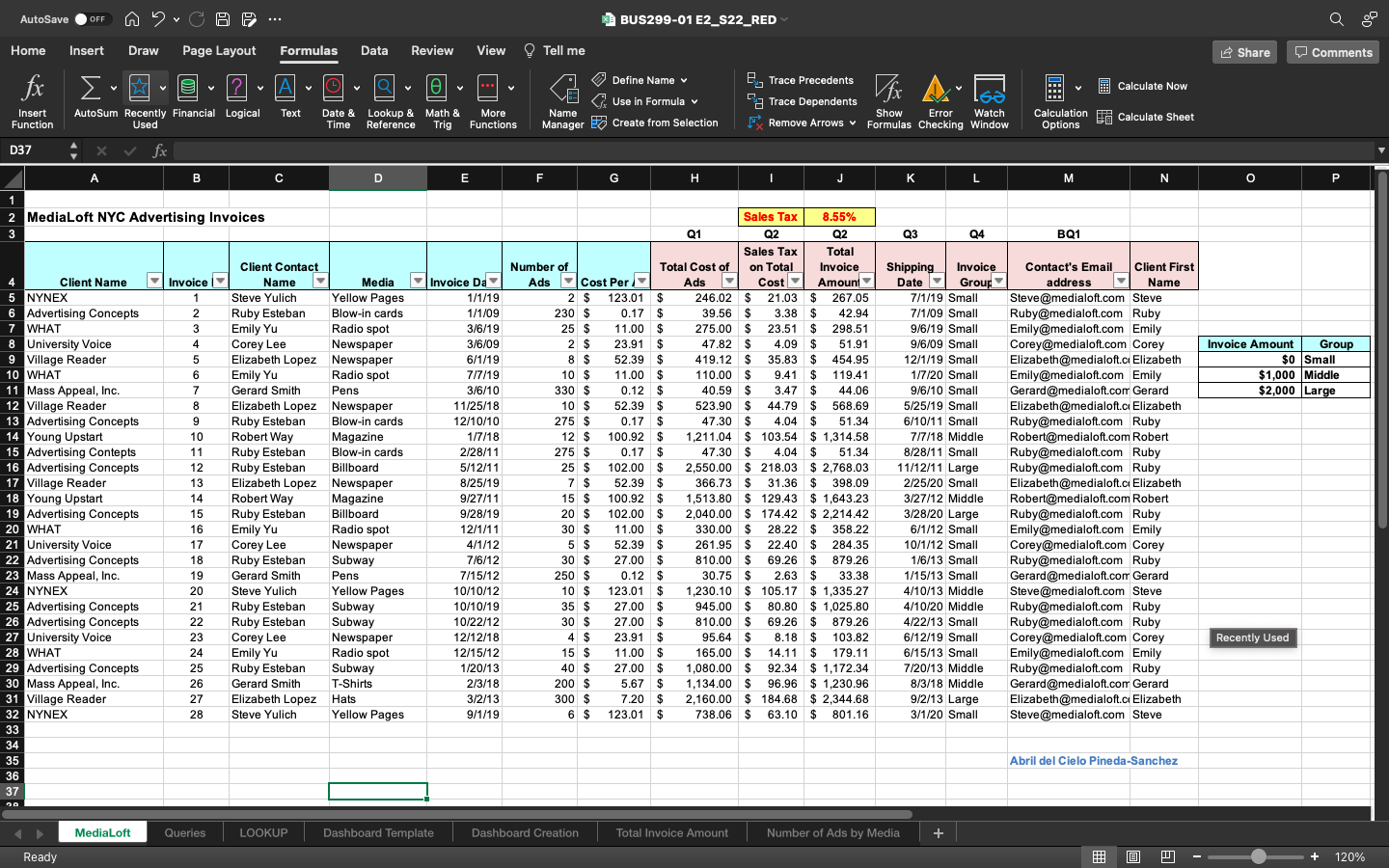The image size is (1389, 868).
Task: Click Calculate Now
Action: pyautogui.click(x=1143, y=86)
